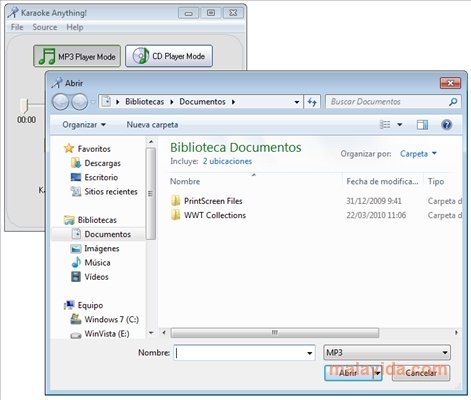Click the Cancelar button
This screenshot has height=400, width=471.
[x=421, y=373]
